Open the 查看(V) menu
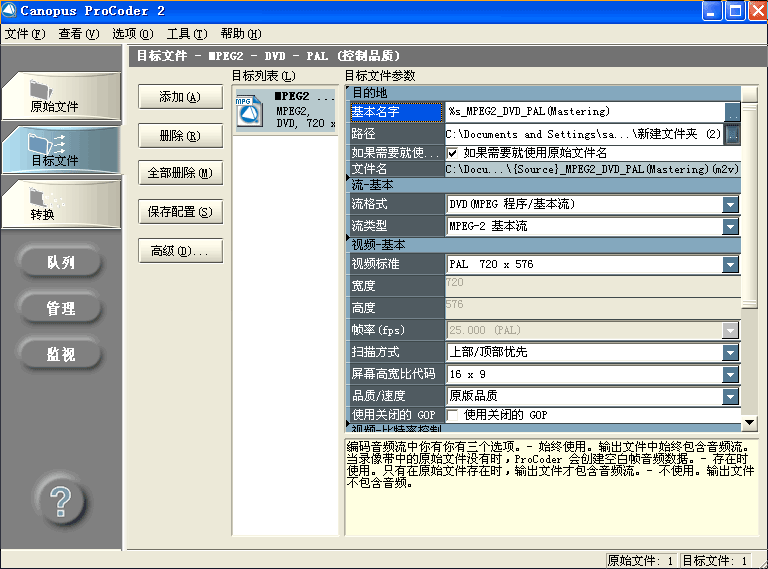The width and height of the screenshot is (768, 569). click(x=78, y=34)
